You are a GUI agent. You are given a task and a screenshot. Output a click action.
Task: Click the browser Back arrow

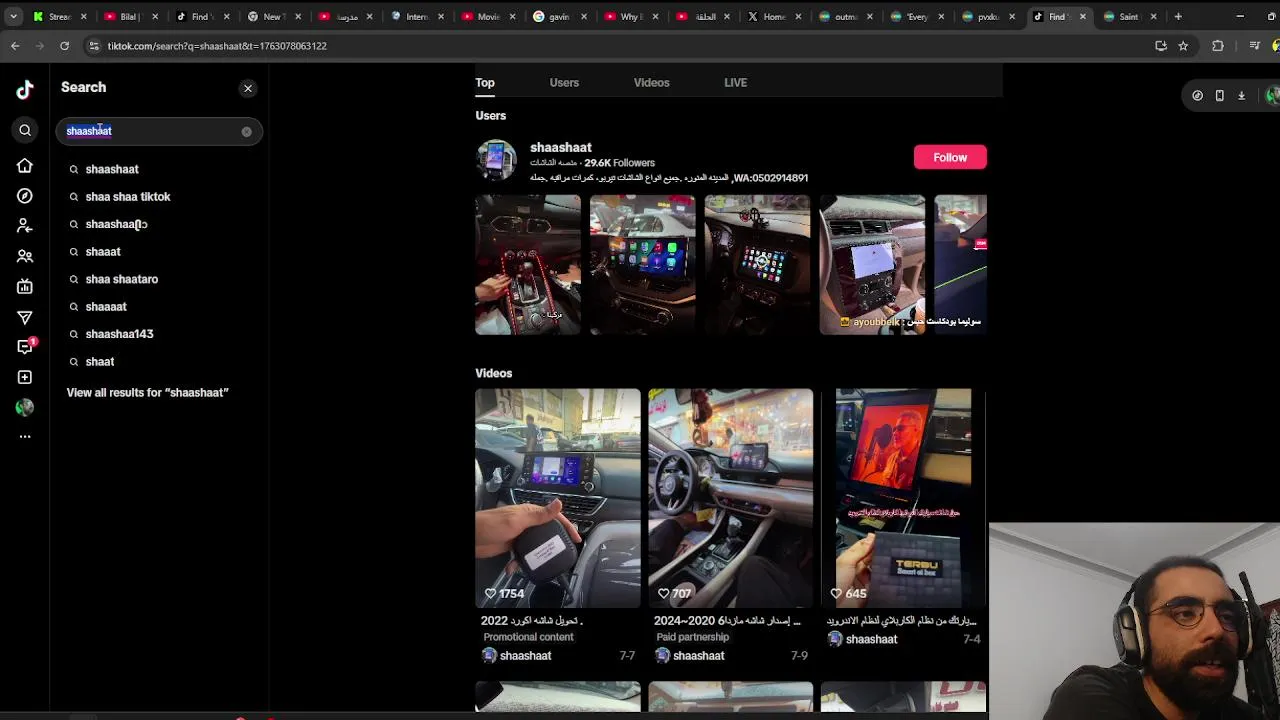coord(15,46)
